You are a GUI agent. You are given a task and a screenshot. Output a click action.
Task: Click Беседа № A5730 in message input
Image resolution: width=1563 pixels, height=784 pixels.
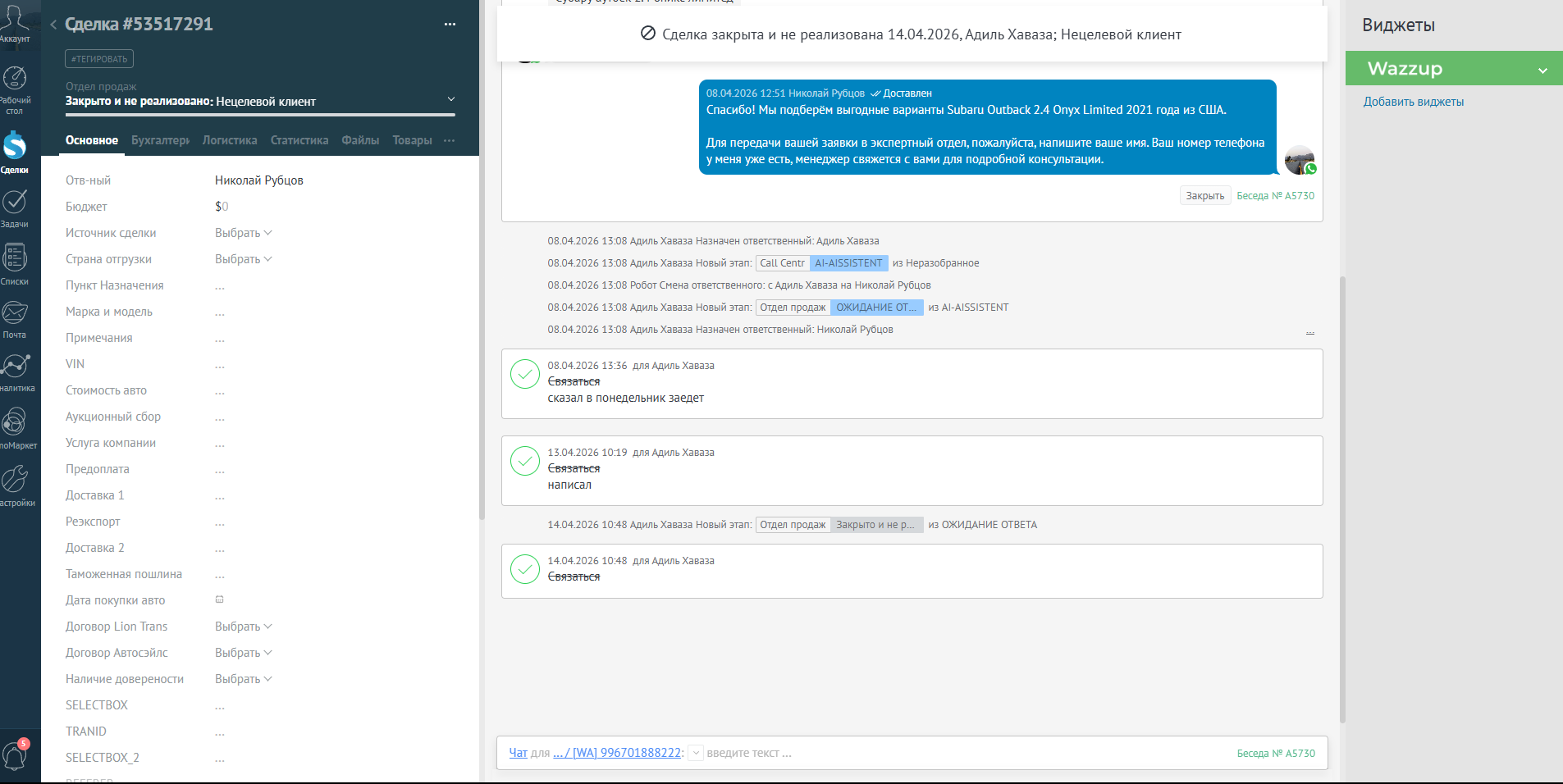(1276, 754)
